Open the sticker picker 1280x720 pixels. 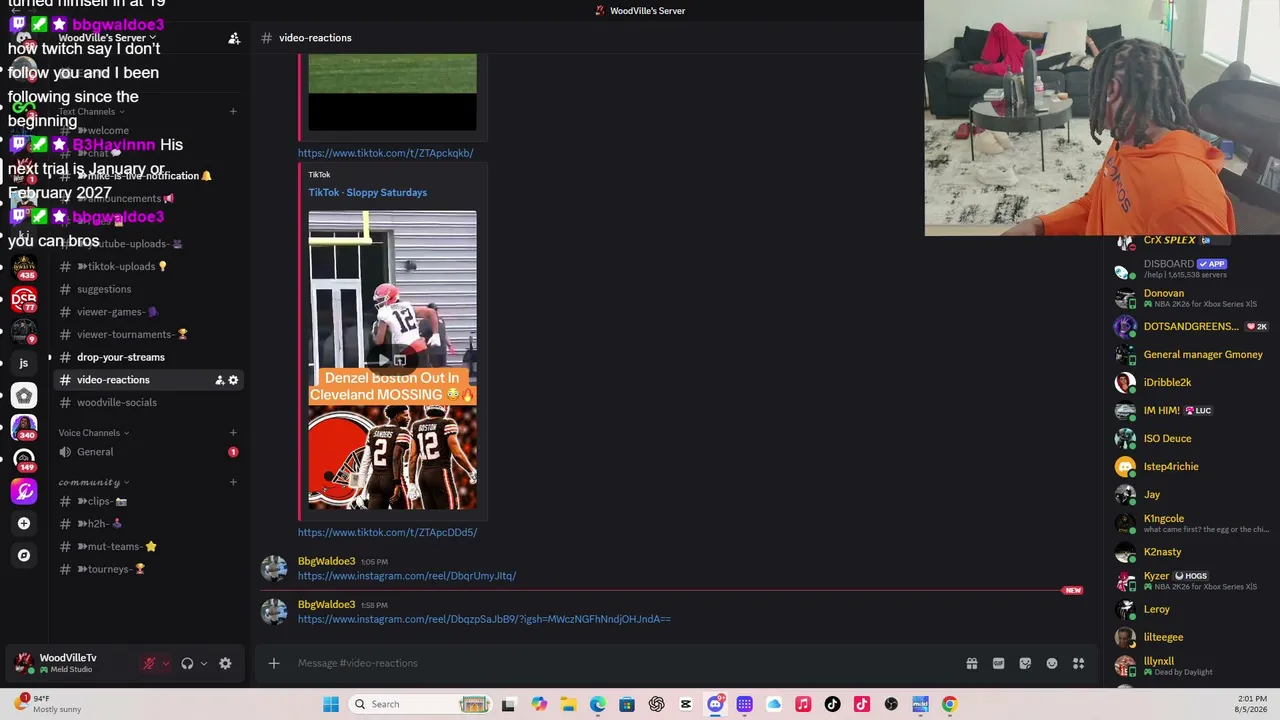pos(1025,663)
